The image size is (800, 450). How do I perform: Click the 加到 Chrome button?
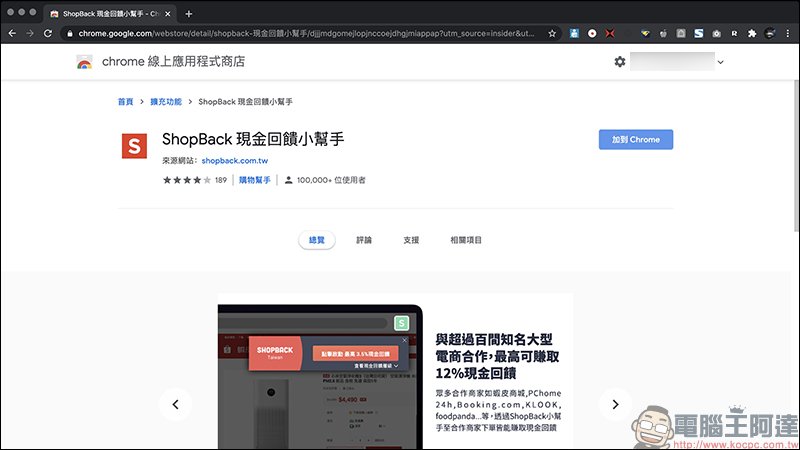(636, 139)
